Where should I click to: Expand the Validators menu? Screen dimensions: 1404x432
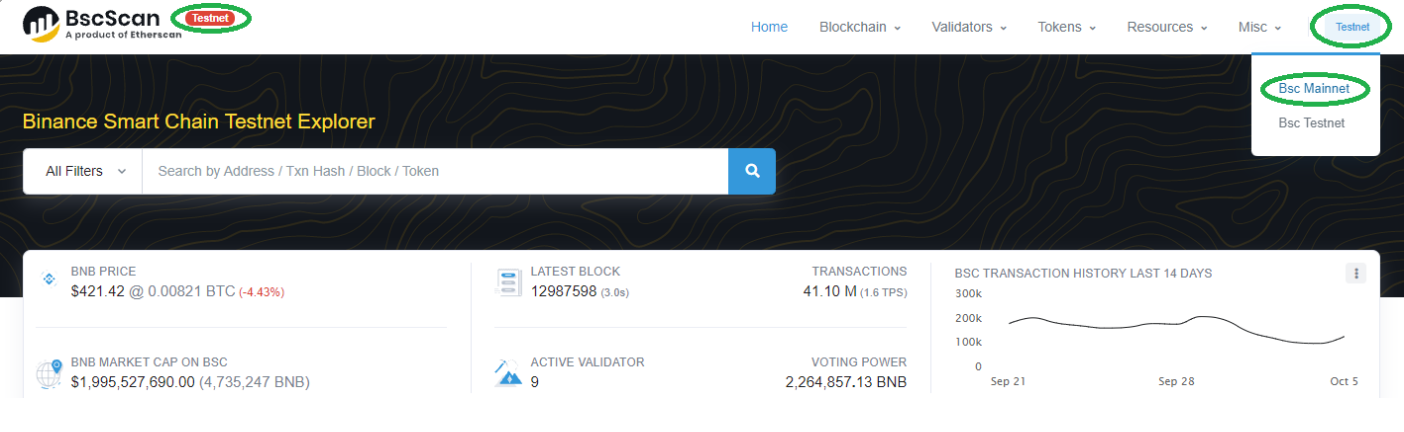[x=968, y=27]
